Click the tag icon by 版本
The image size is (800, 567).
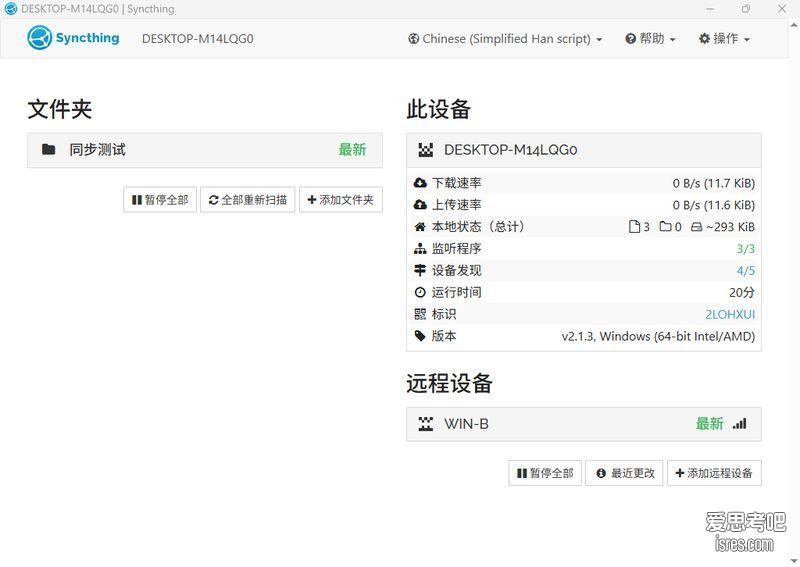click(x=420, y=336)
